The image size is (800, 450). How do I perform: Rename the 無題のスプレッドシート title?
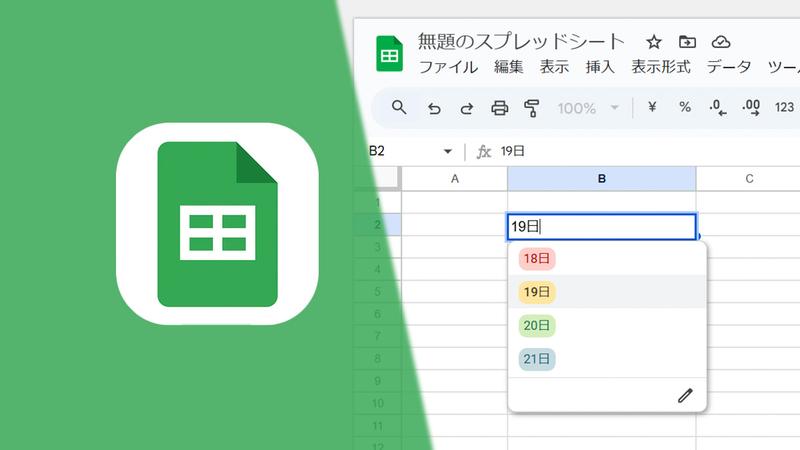pyautogui.click(x=521, y=41)
